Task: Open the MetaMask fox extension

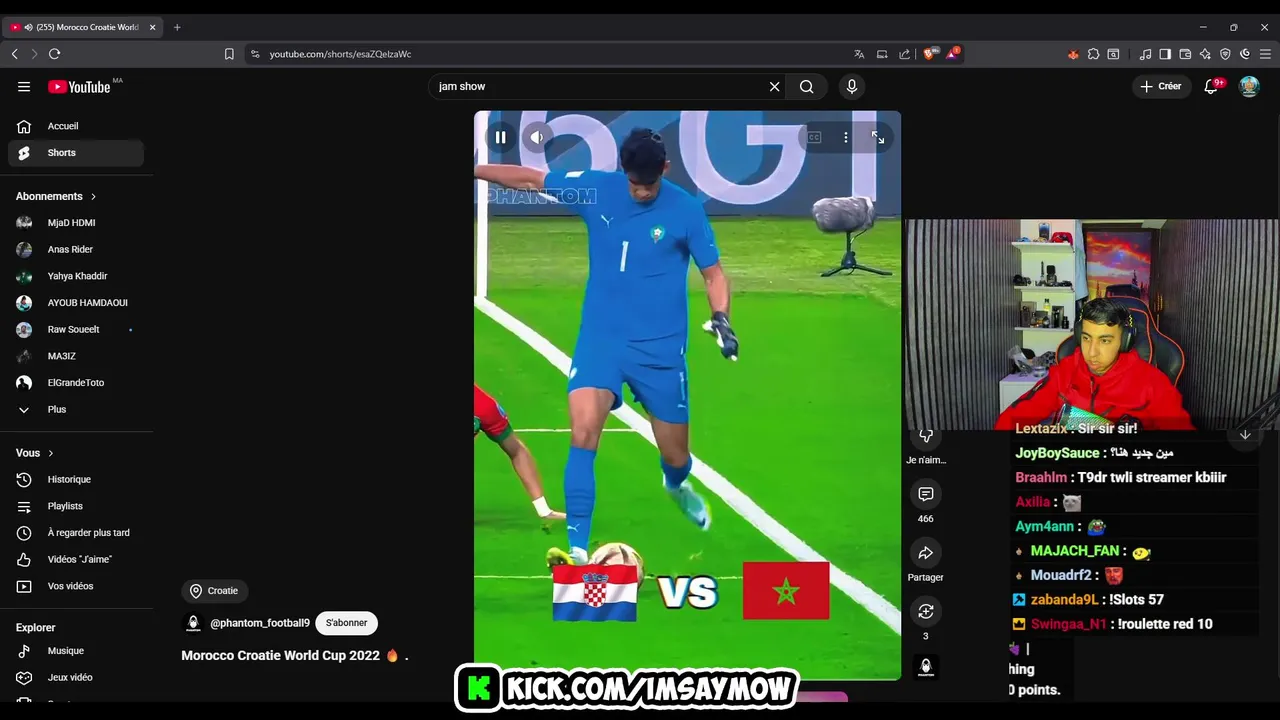Action: (x=1073, y=54)
